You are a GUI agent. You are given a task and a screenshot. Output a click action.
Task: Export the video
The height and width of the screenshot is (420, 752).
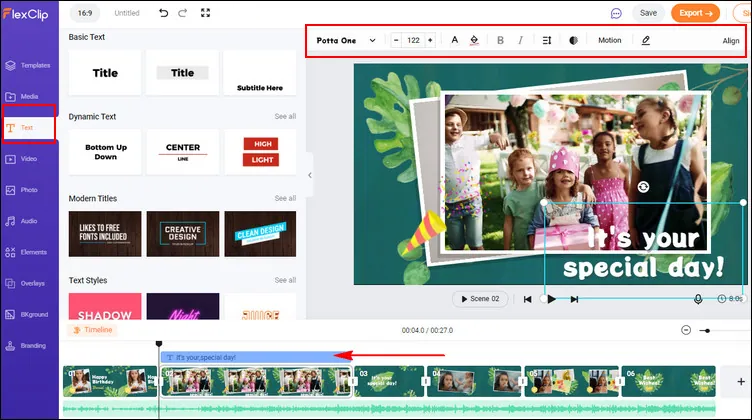[x=695, y=13]
